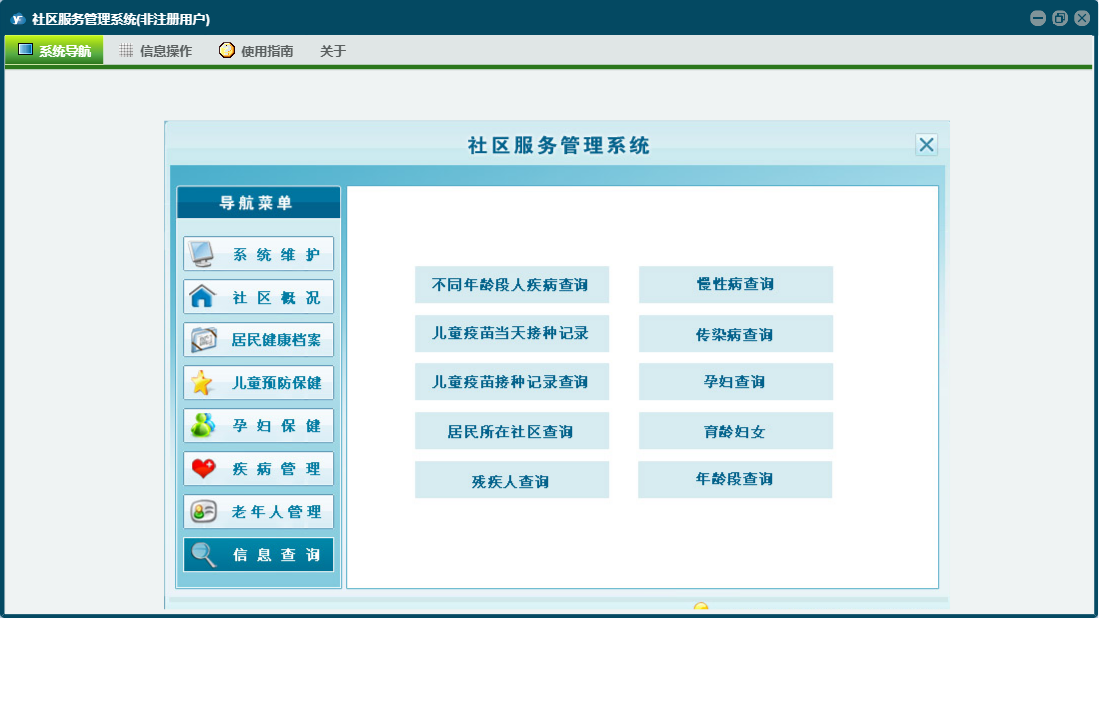This screenshot has height=723, width=1099.
Task: Open 儿童预防保健 from the navigation menu
Action: pos(259,383)
